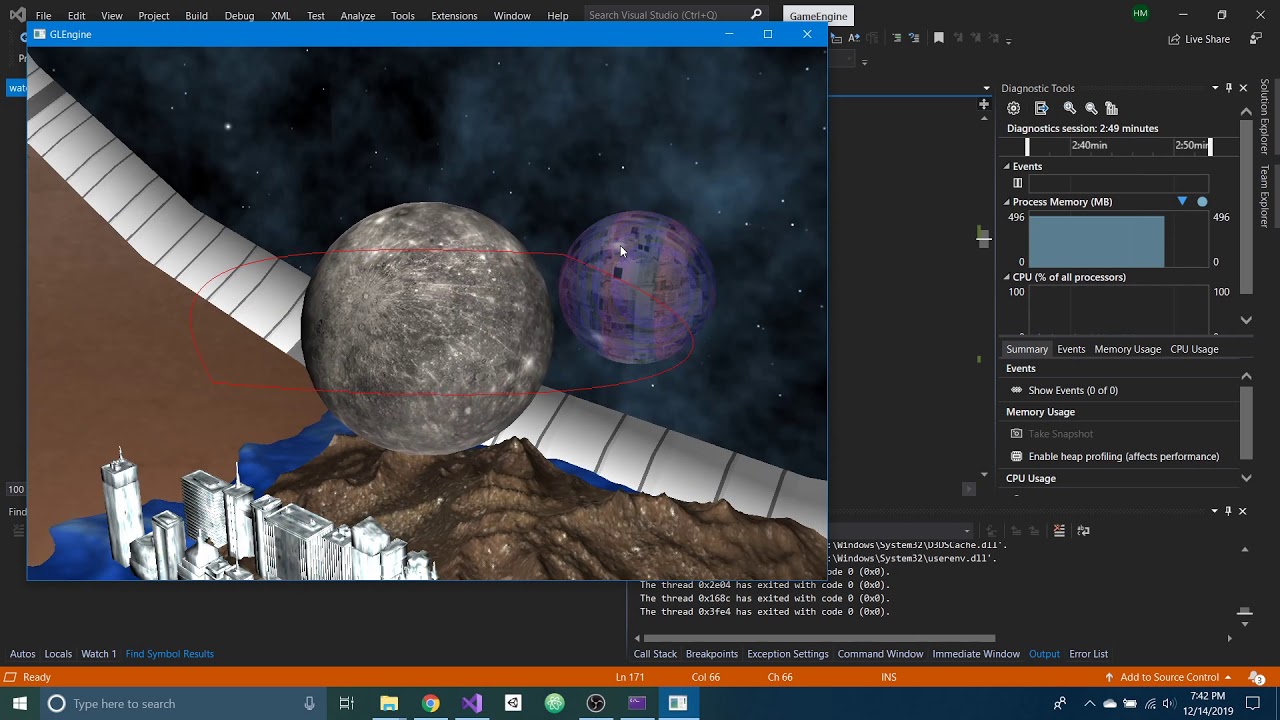The image size is (1280, 720).
Task: Close the Diagnostic Tools panel
Action: pyautogui.click(x=1243, y=88)
